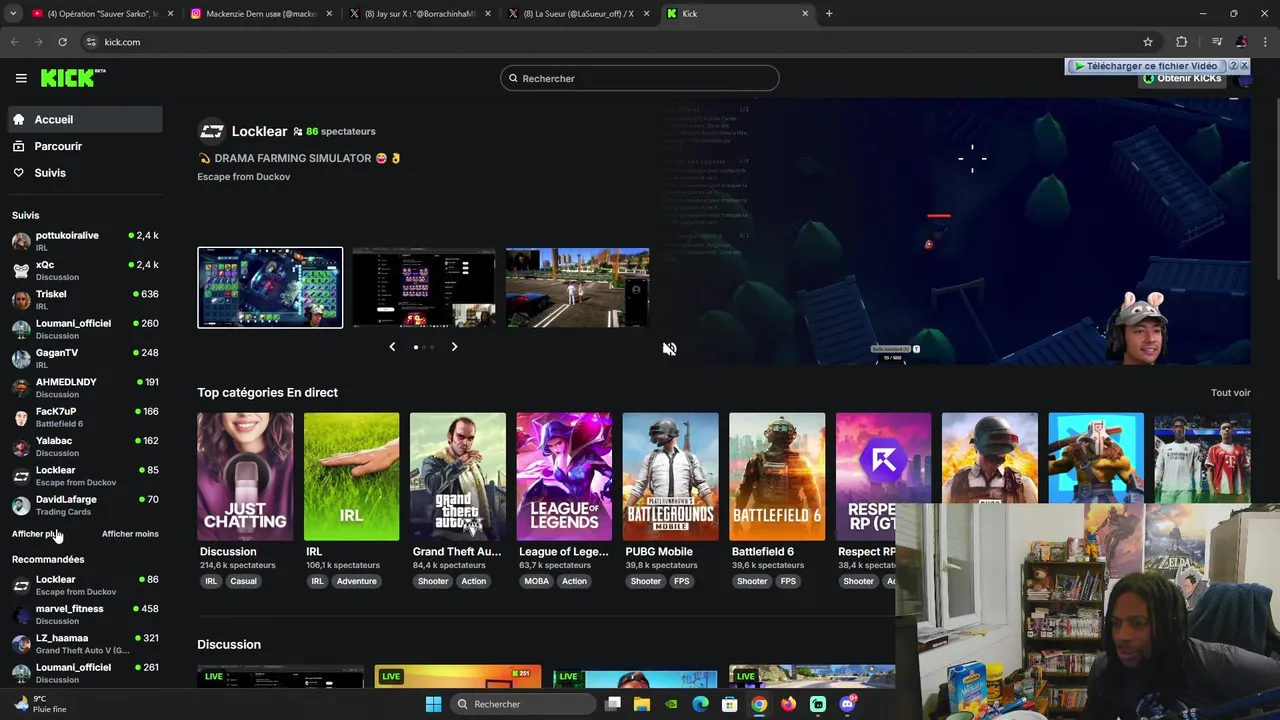
Task: Open Firefox from taskbar
Action: pos(789,704)
